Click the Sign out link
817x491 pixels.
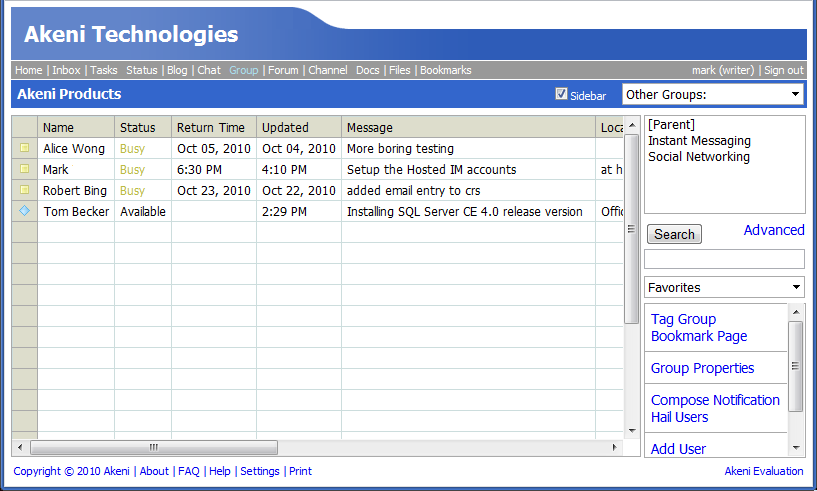[x=783, y=70]
